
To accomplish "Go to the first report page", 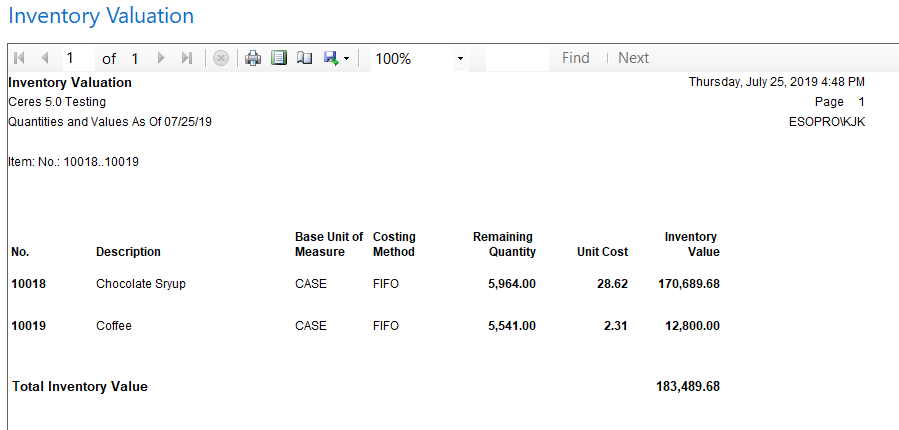I will coord(20,58).
